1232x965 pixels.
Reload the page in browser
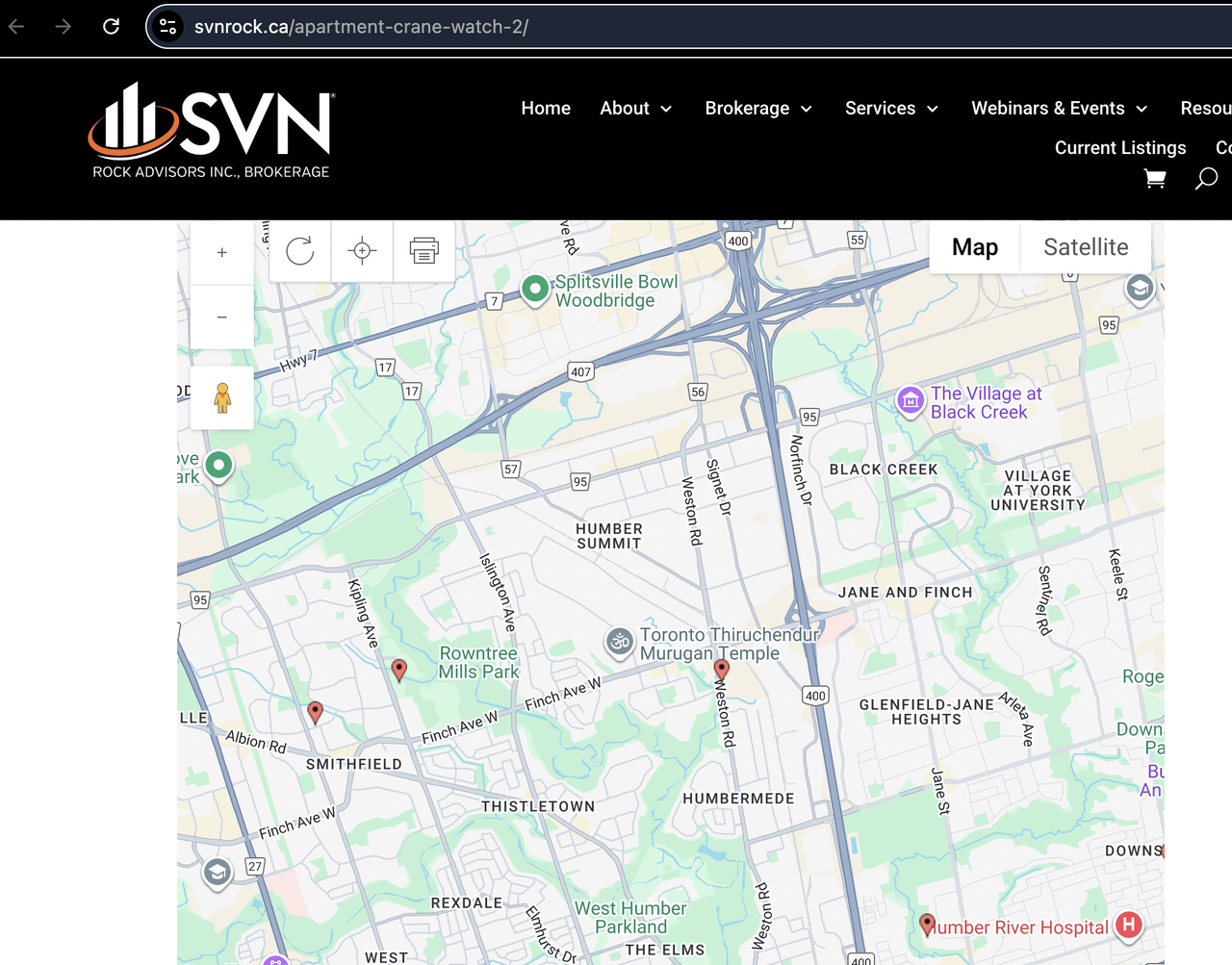pos(112,27)
